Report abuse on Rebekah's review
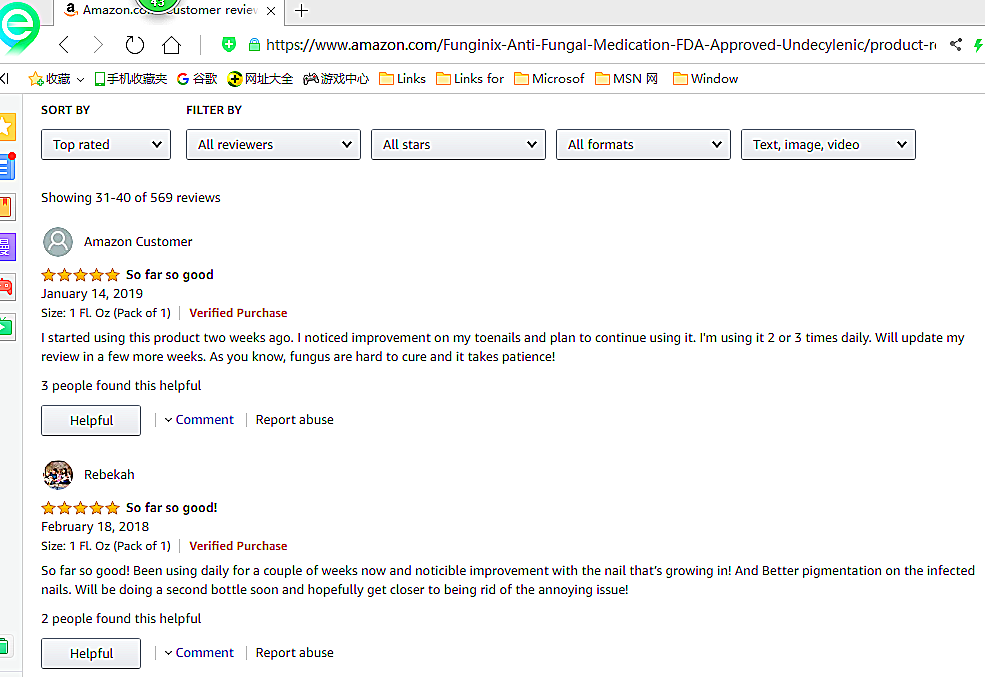The image size is (985, 677). [x=294, y=653]
